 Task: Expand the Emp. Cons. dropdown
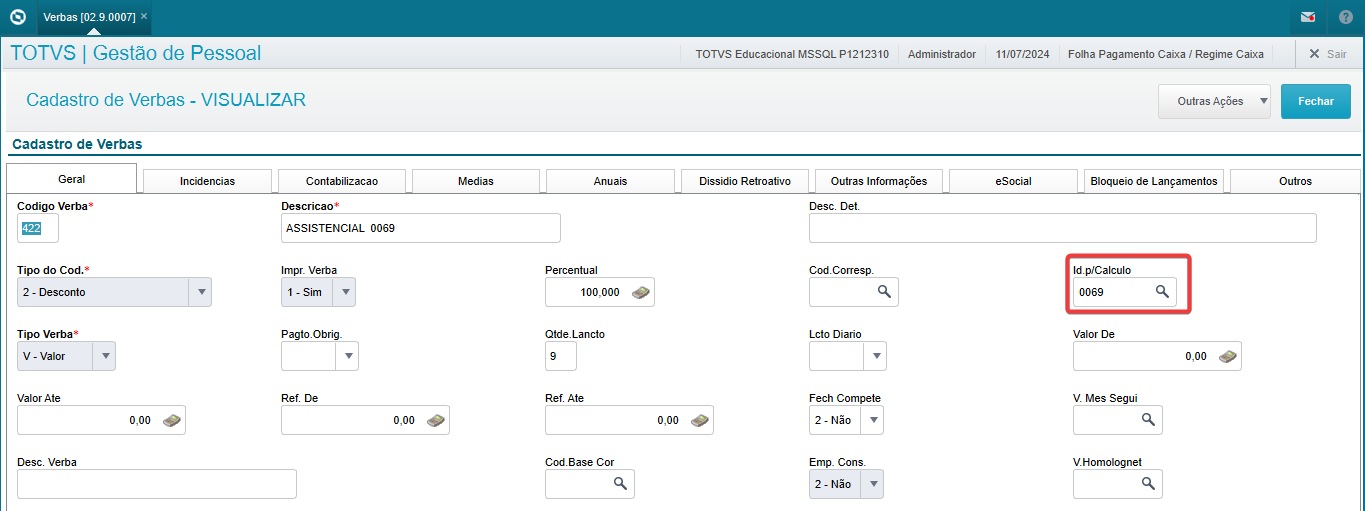click(x=872, y=484)
